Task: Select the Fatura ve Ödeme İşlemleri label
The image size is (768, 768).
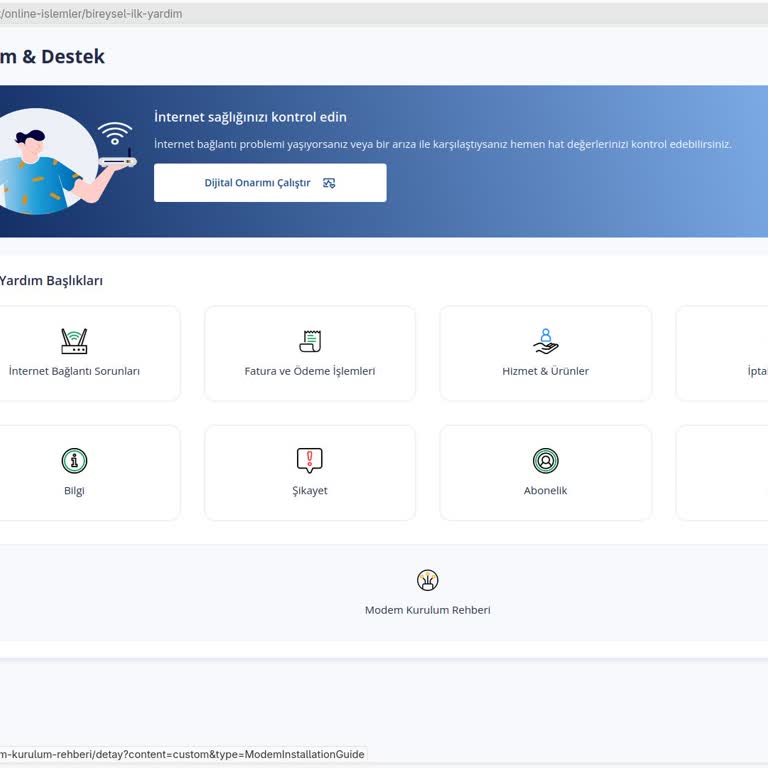Action: [x=310, y=371]
